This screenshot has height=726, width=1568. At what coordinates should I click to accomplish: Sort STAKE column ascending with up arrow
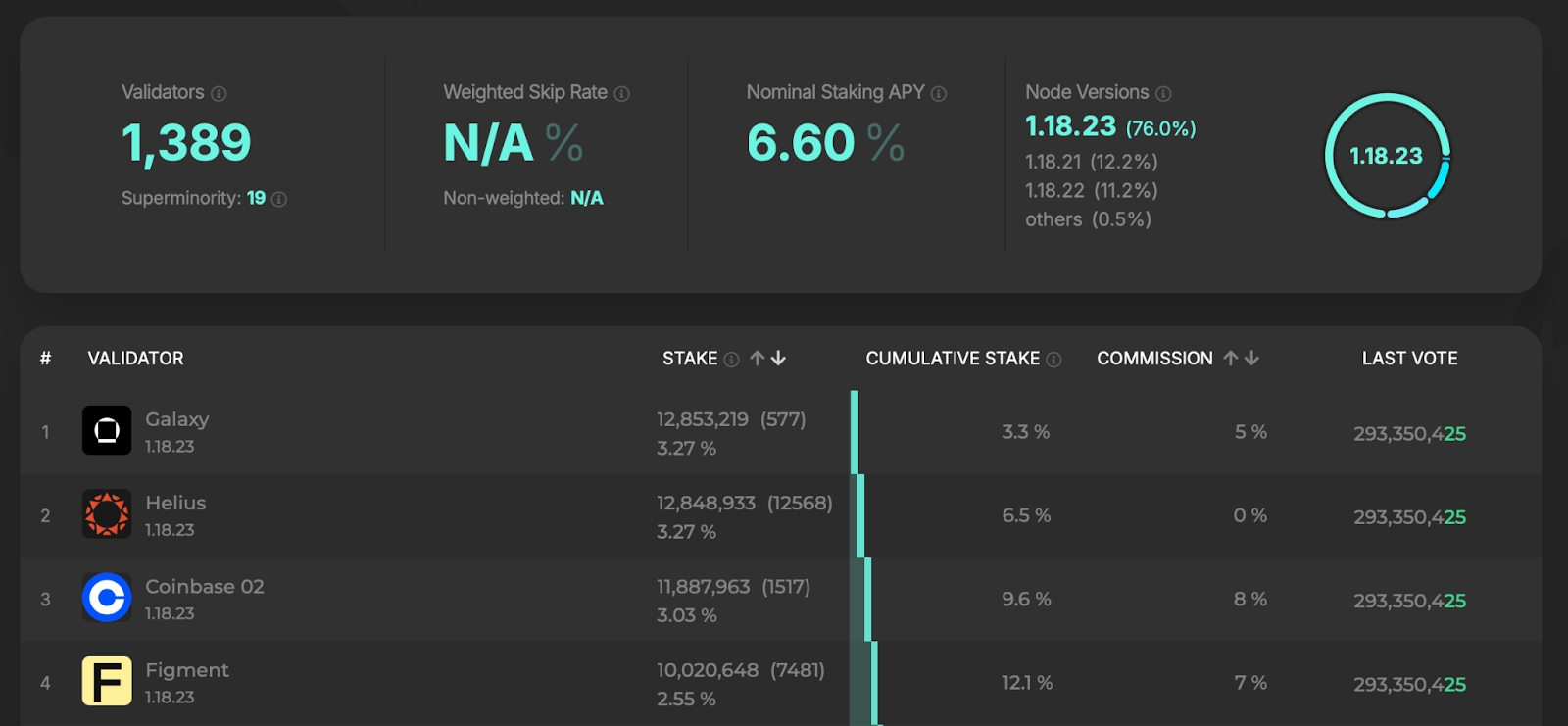click(x=758, y=359)
